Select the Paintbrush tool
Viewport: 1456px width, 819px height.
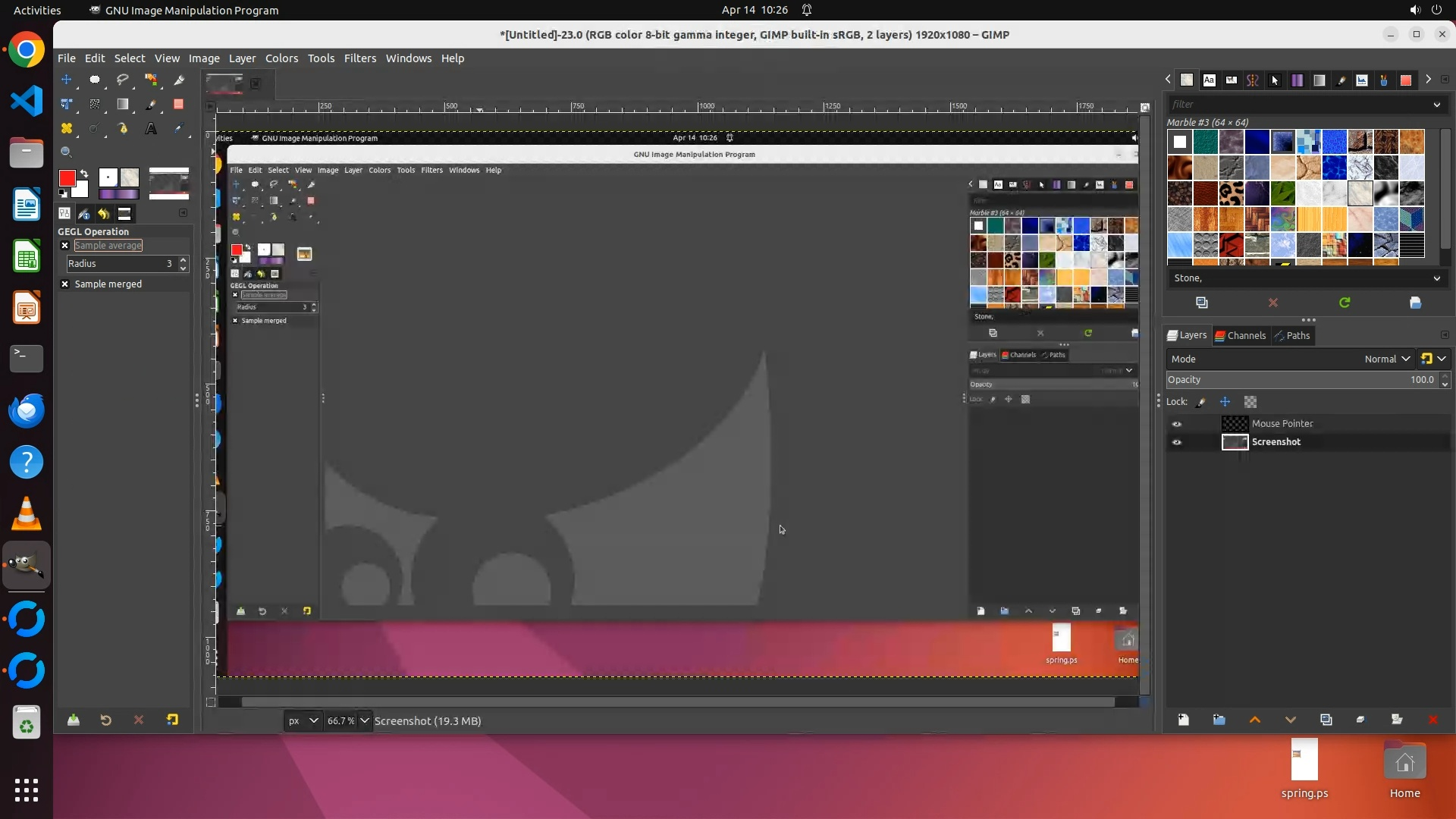[151, 105]
